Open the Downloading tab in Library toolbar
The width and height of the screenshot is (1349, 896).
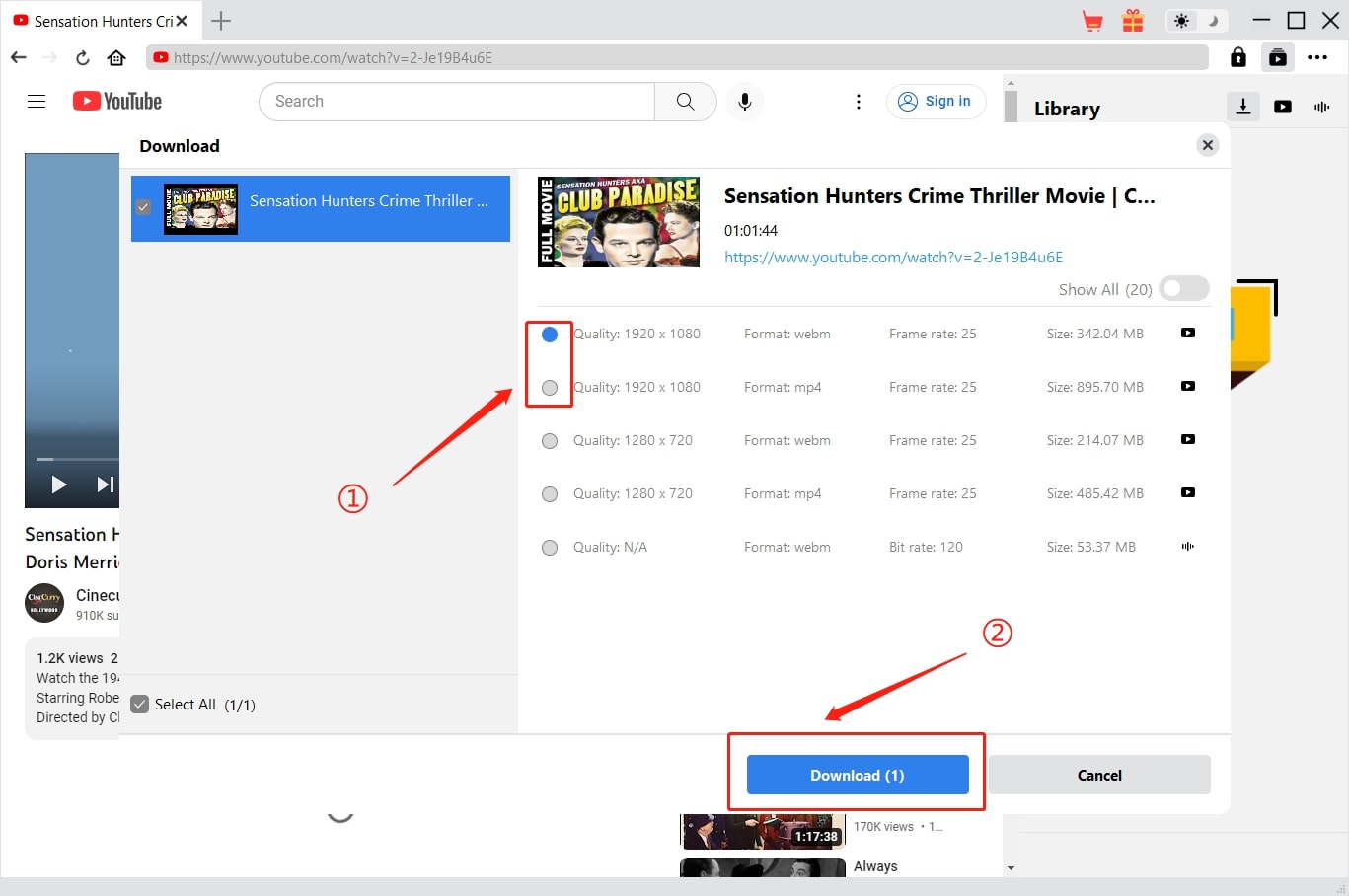(1242, 107)
